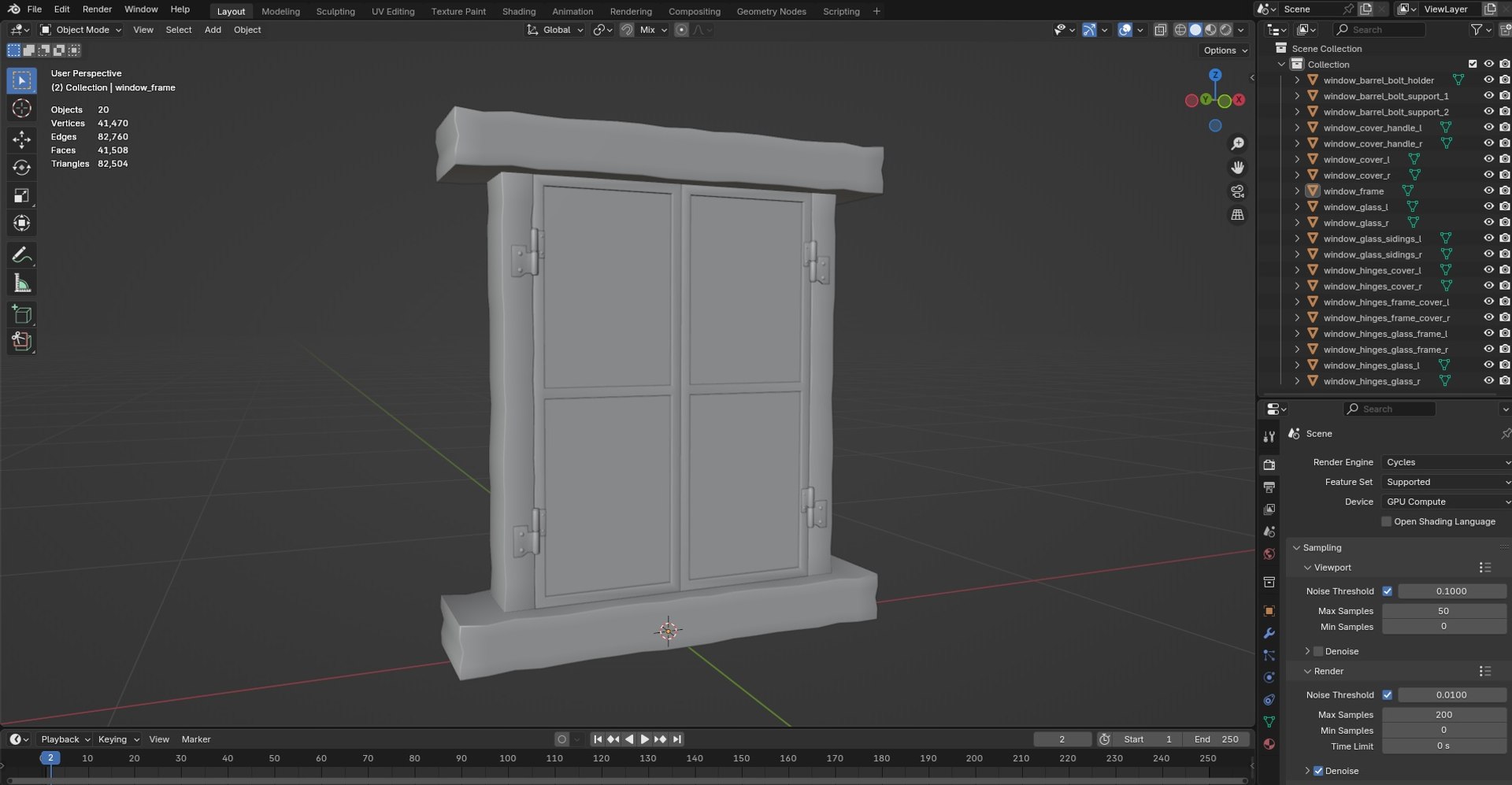1512x785 pixels.
Task: Select the Rotate tool
Action: (x=21, y=168)
